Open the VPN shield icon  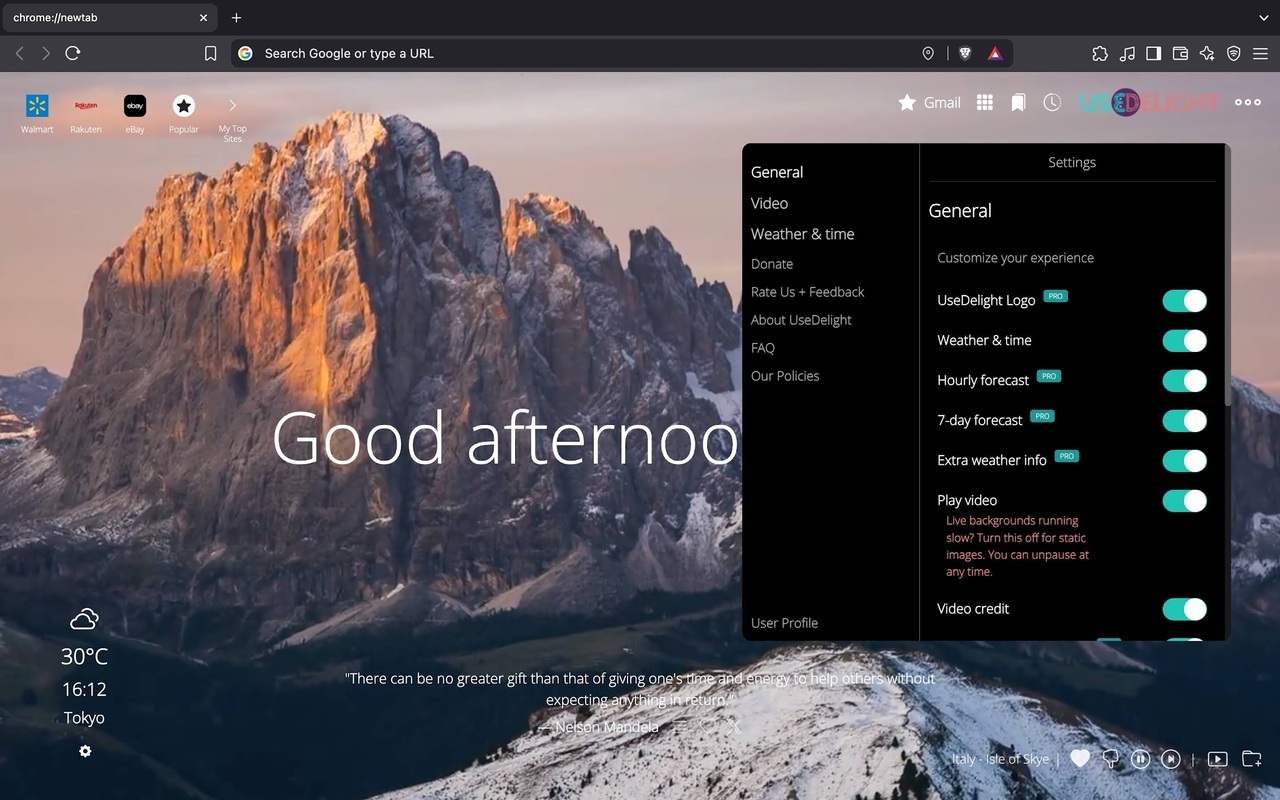[1234, 53]
